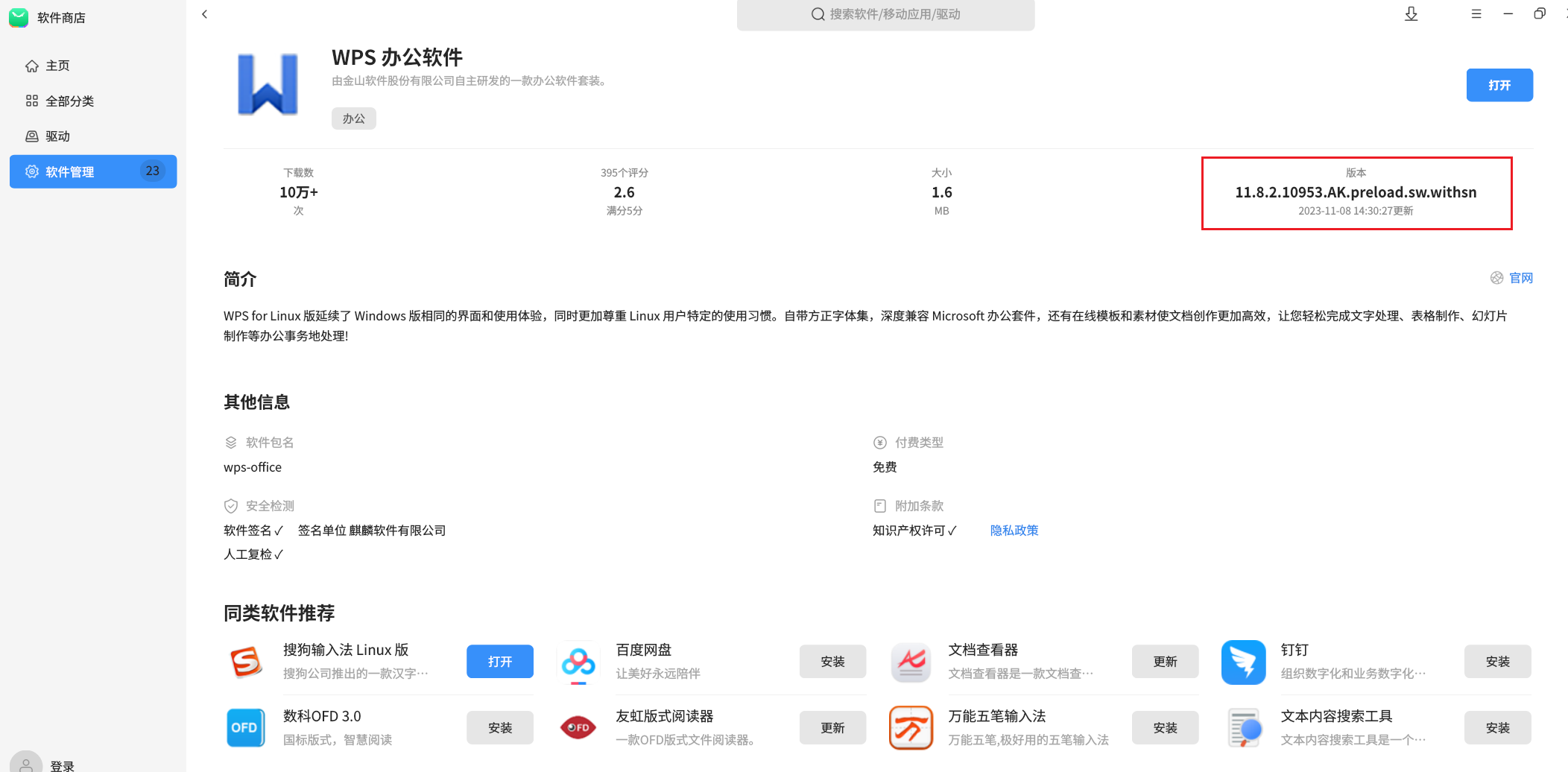Screen dimensions: 1568x772
Task: Click the 23 updates badge
Action: point(152,171)
